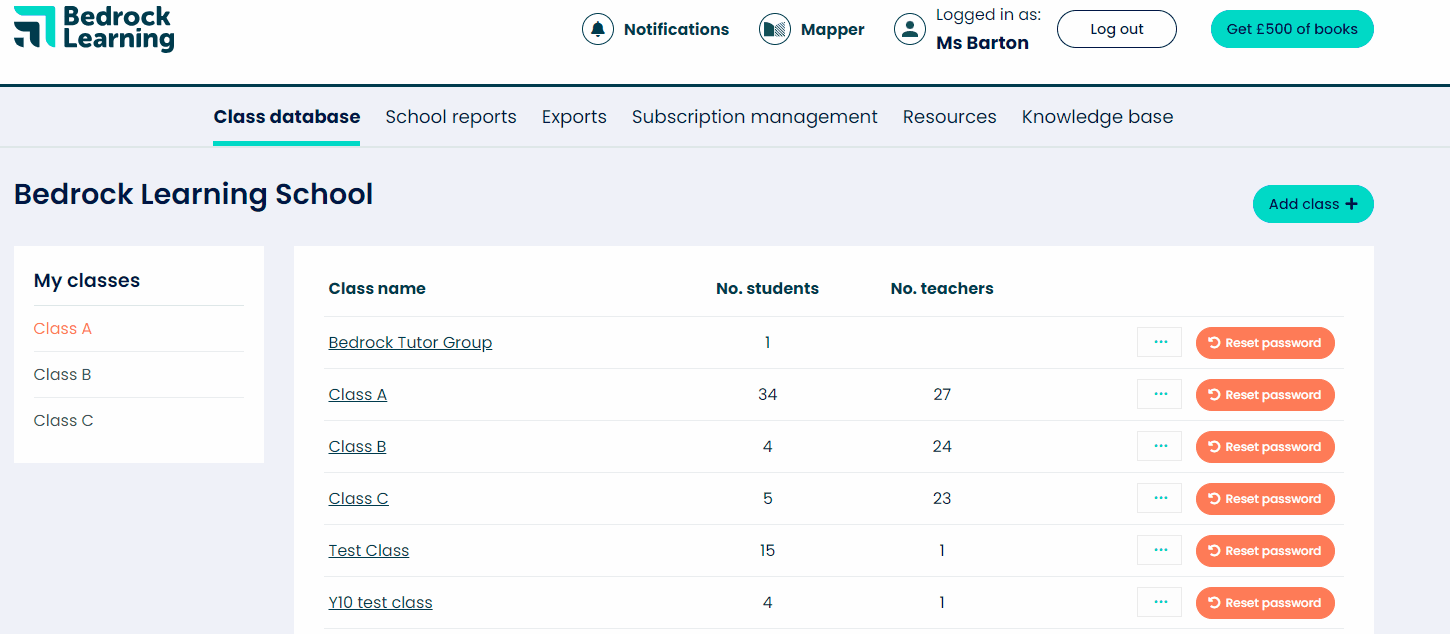This screenshot has height=634, width=1450.
Task: Open the School reports tab
Action: pos(451,117)
